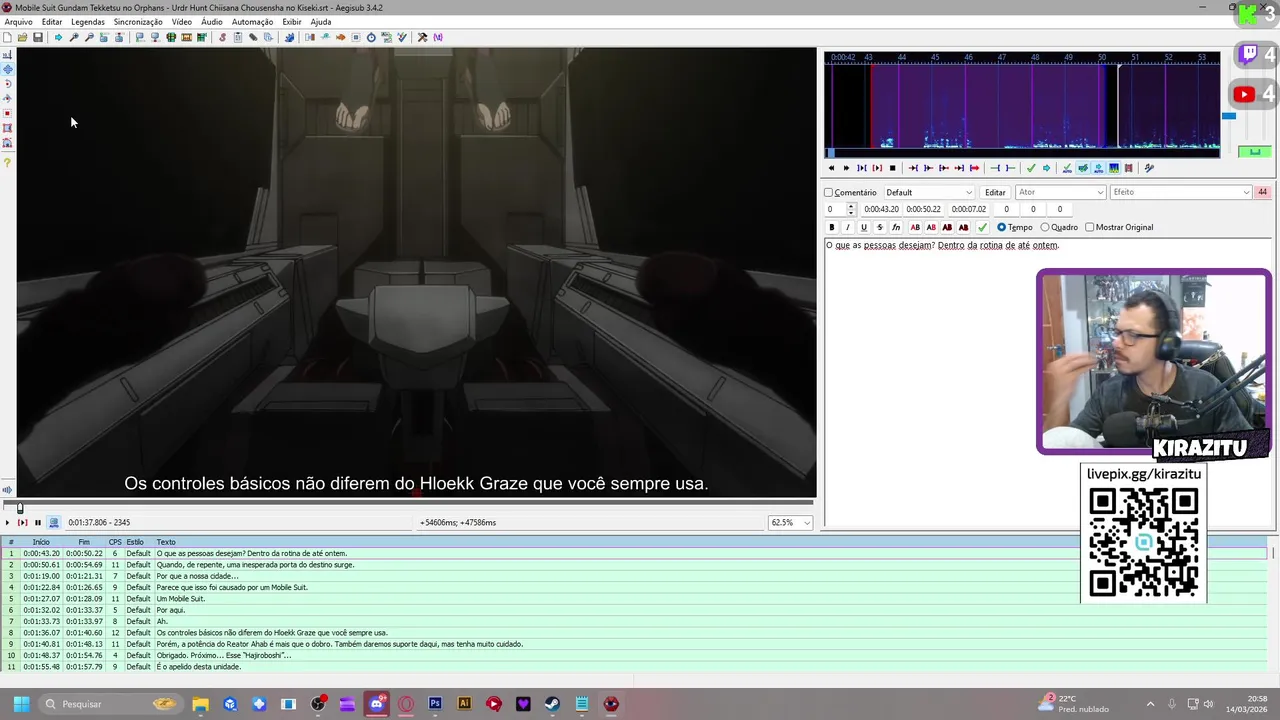Image resolution: width=1280 pixels, height=720 pixels.
Task: Stop audio playback in audio panel
Action: (x=892, y=168)
